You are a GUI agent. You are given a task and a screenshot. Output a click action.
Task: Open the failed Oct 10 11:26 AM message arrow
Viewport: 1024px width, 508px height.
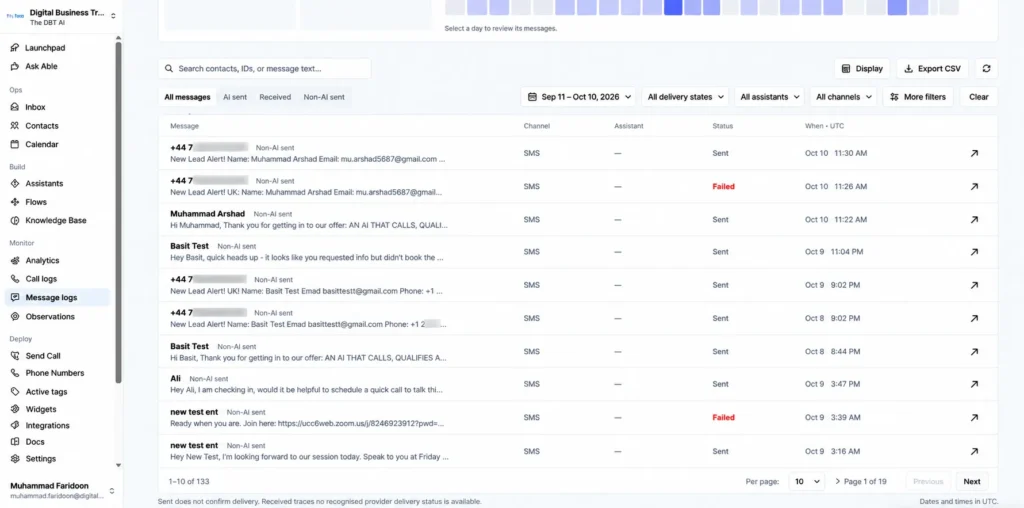click(x=974, y=187)
